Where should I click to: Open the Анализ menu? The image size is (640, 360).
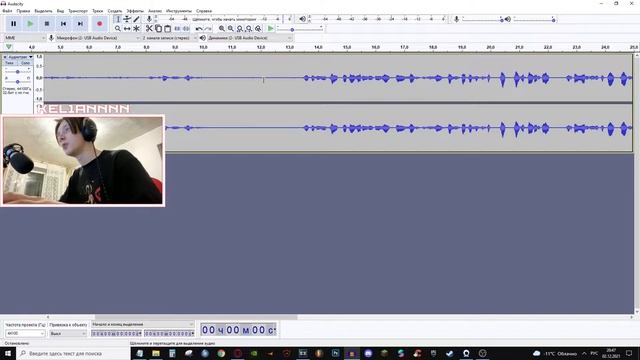pos(155,11)
